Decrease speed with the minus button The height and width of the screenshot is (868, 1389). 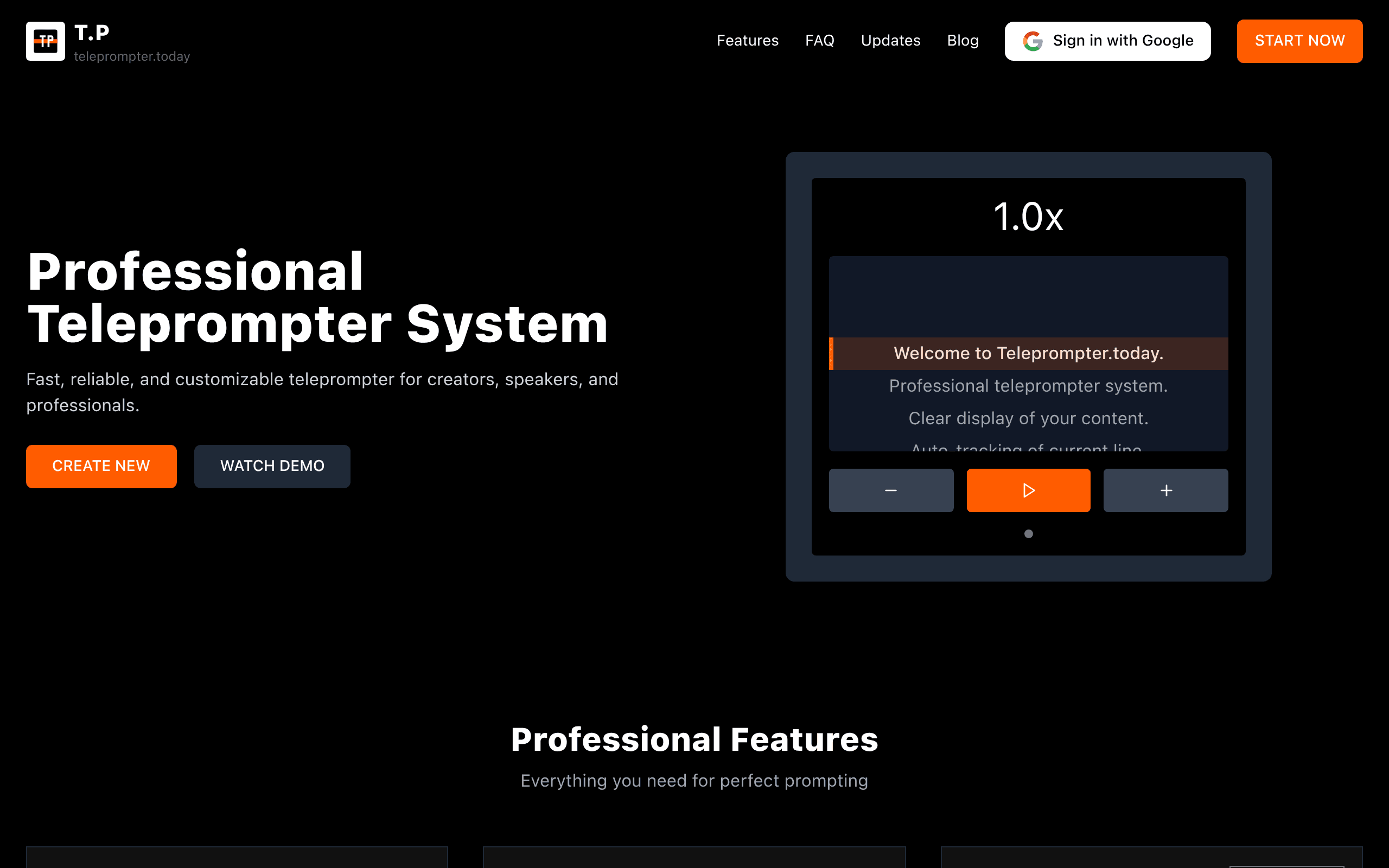(x=891, y=490)
